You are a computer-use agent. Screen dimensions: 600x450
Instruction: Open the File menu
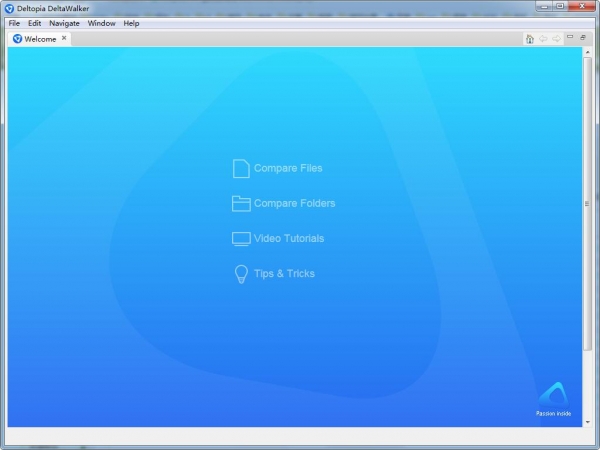coord(14,23)
